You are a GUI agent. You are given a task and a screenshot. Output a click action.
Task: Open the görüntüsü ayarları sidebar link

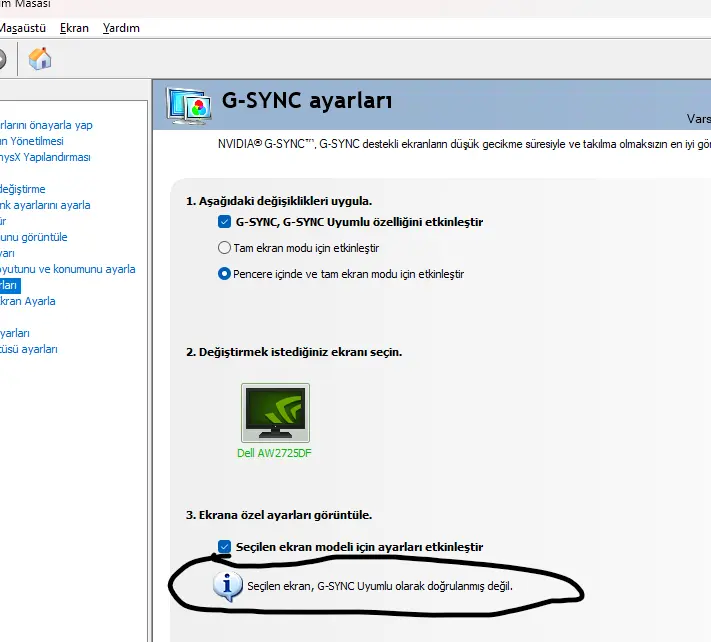click(x=29, y=349)
